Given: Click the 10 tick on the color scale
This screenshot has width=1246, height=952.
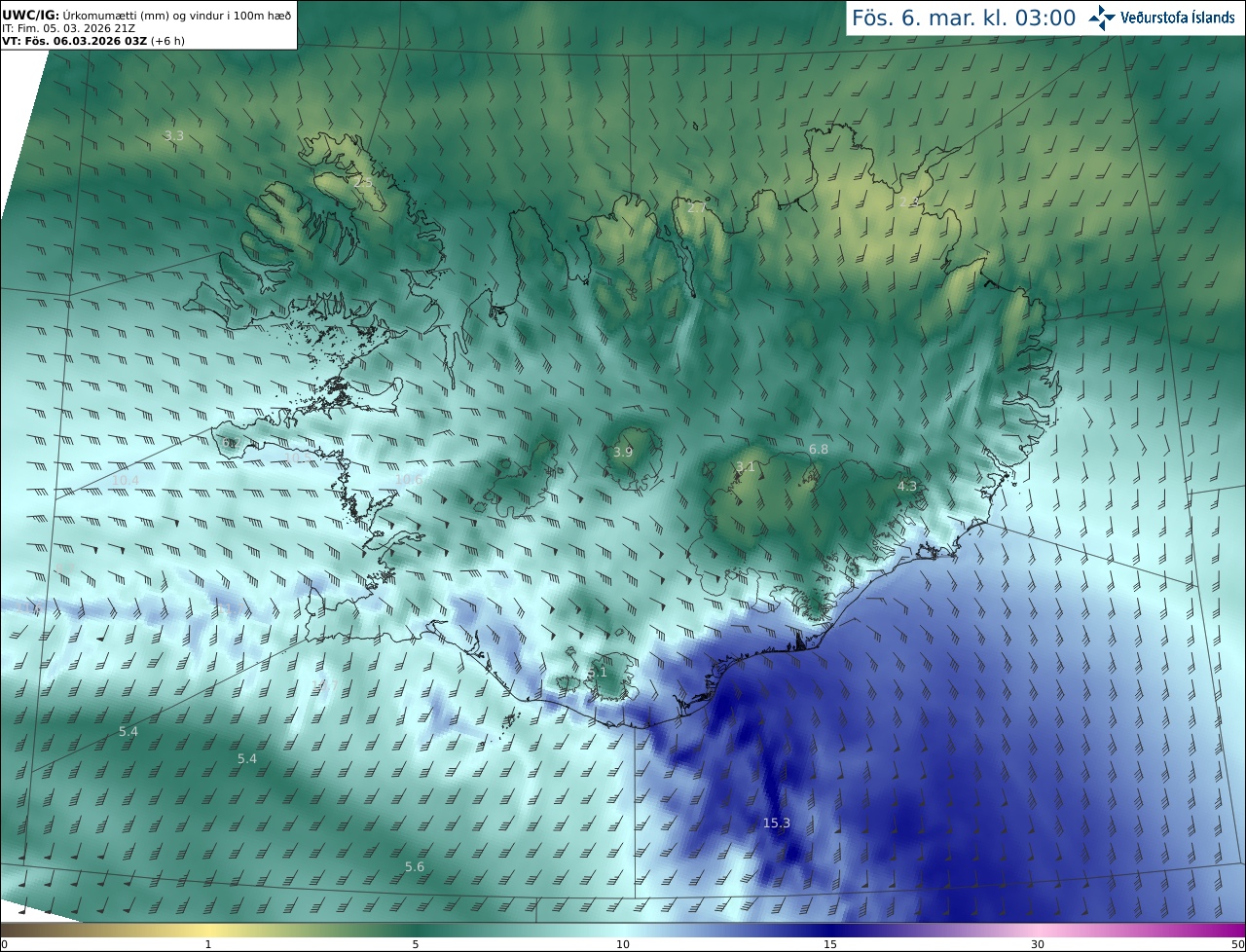Looking at the screenshot, I should [623, 945].
